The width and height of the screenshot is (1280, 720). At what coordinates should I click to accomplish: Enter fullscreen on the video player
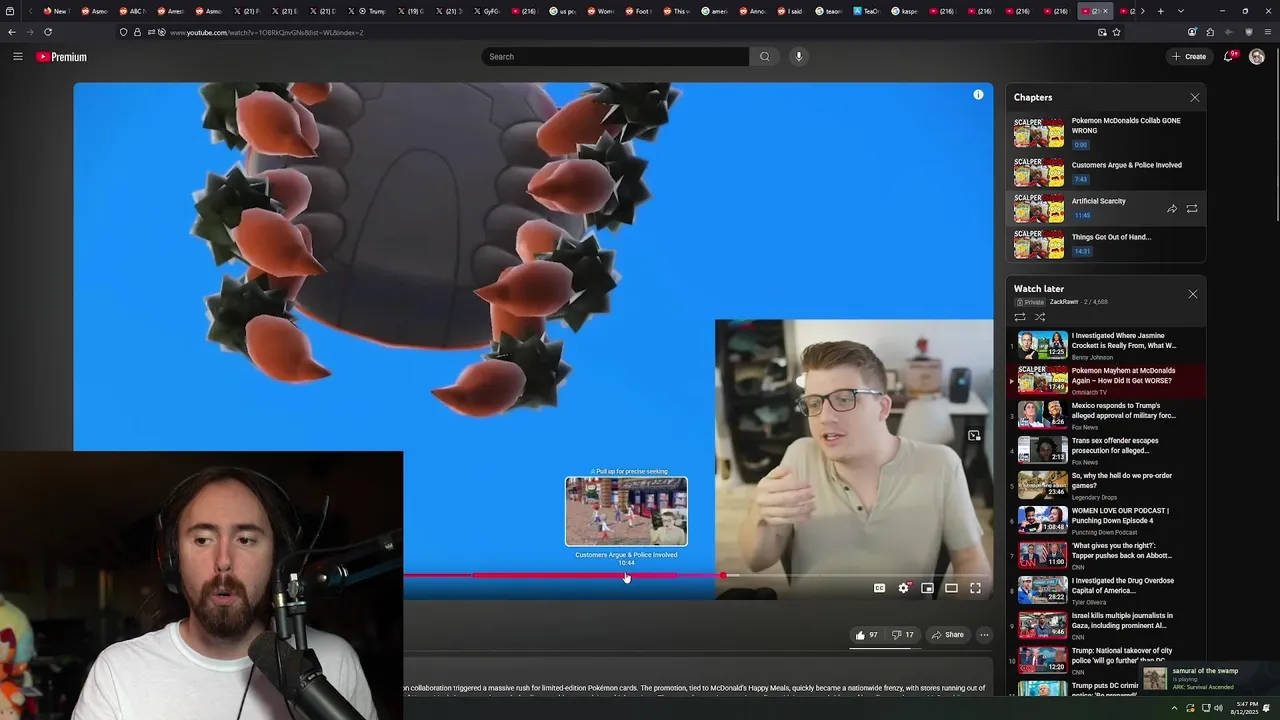coord(975,588)
